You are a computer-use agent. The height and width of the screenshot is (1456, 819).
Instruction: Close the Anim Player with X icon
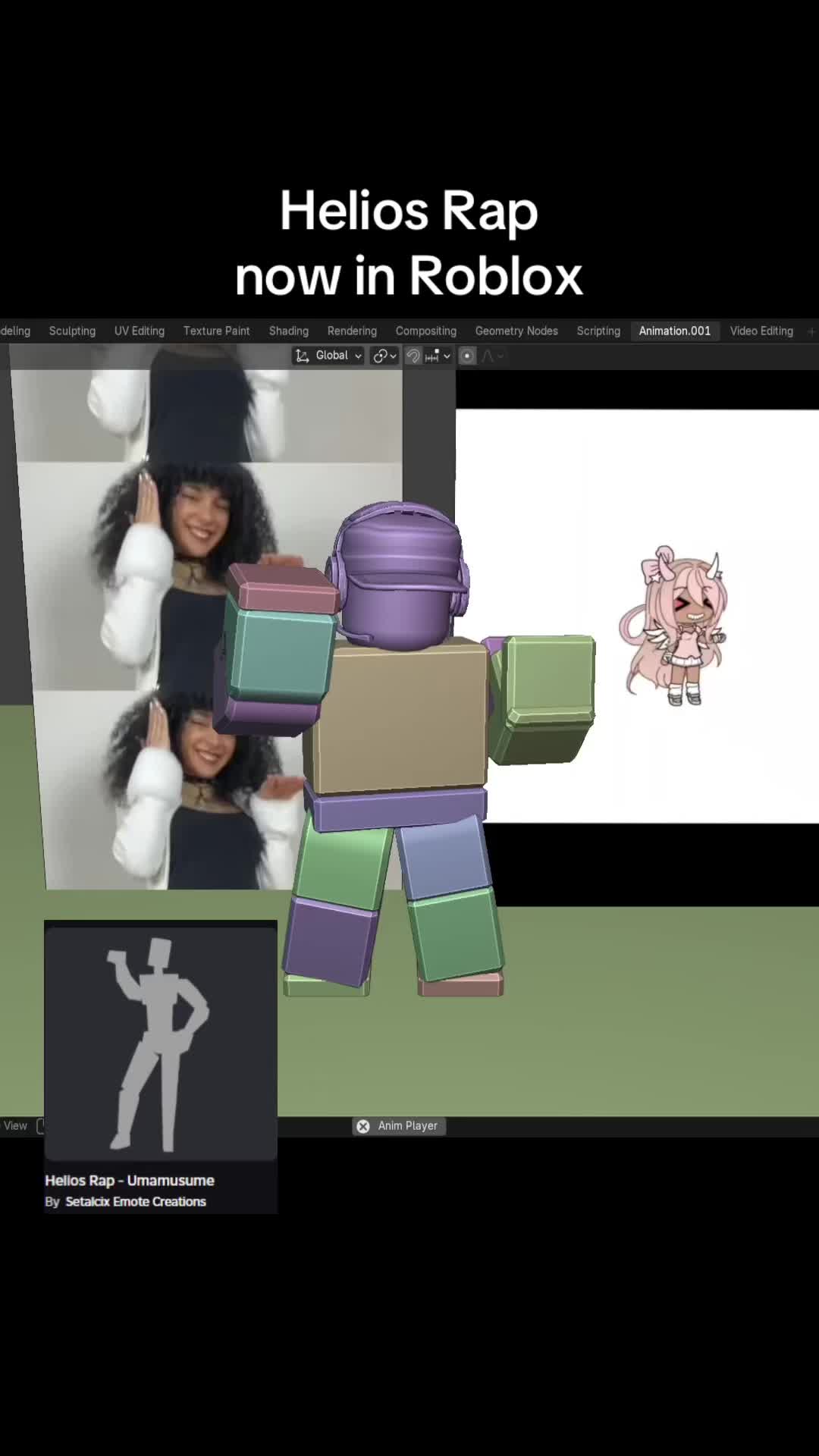[x=363, y=1126]
